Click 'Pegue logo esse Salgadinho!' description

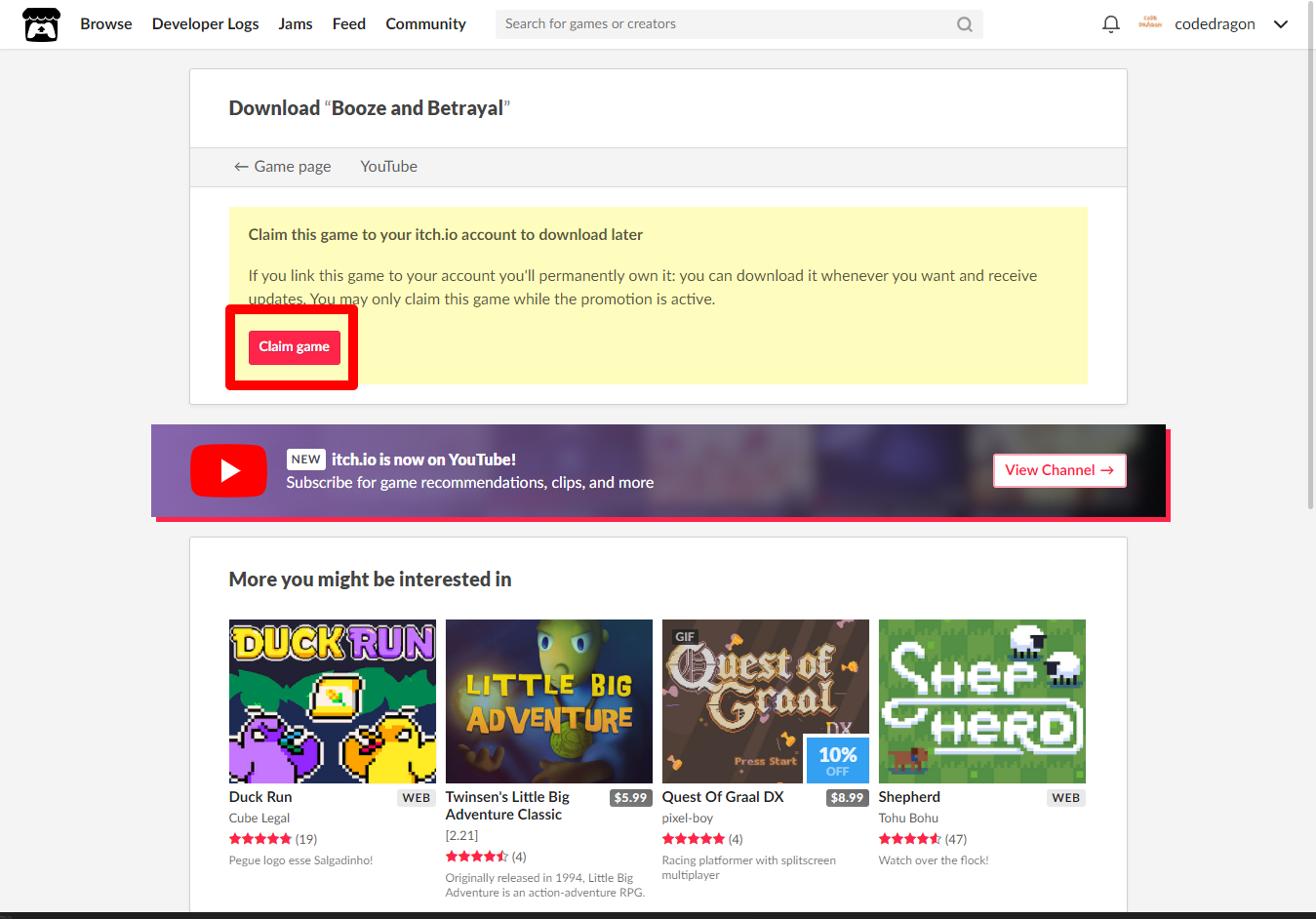click(x=300, y=860)
